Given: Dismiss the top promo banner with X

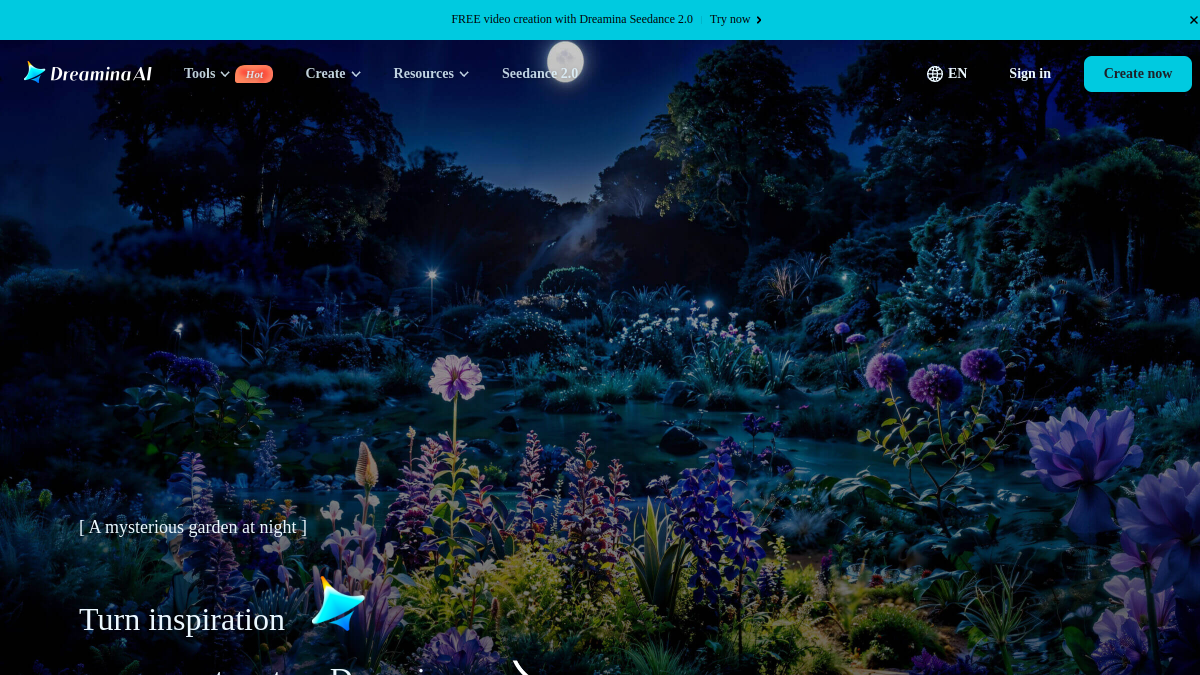Looking at the screenshot, I should (x=1193, y=20).
